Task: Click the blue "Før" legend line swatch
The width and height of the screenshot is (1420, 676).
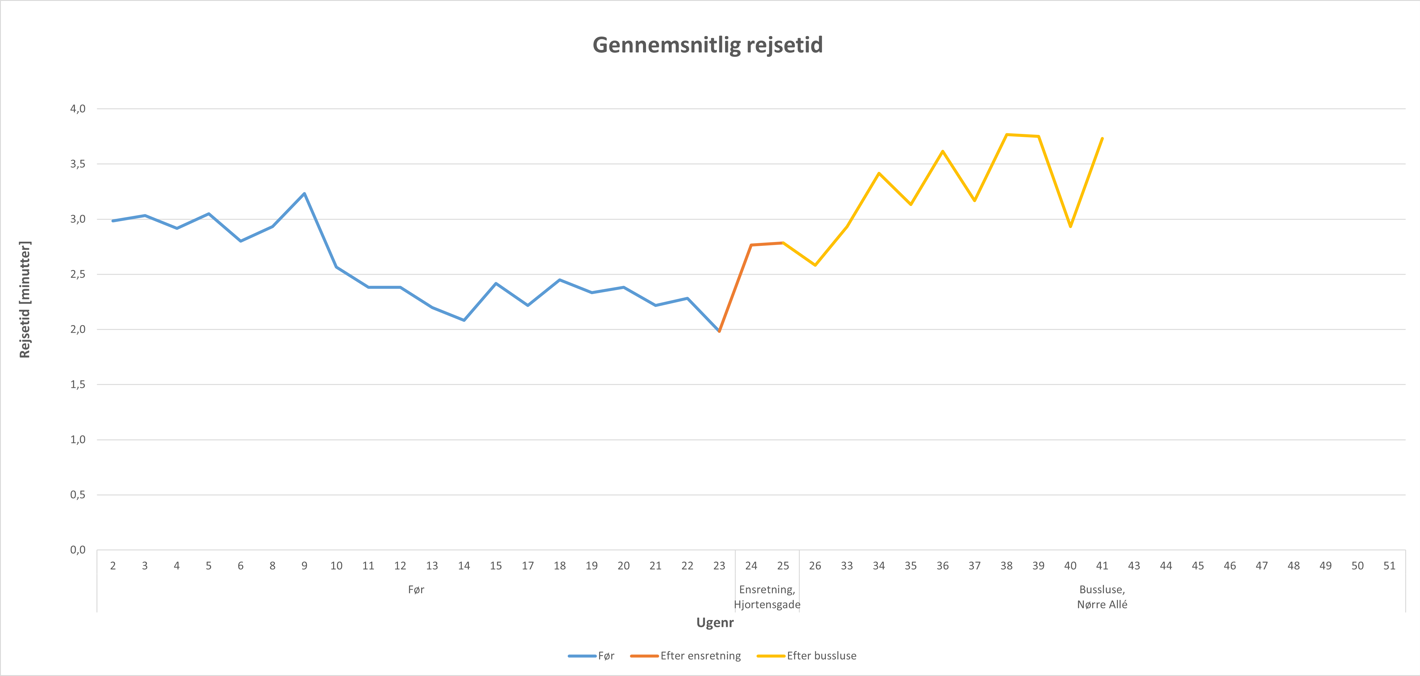Action: pyautogui.click(x=581, y=656)
